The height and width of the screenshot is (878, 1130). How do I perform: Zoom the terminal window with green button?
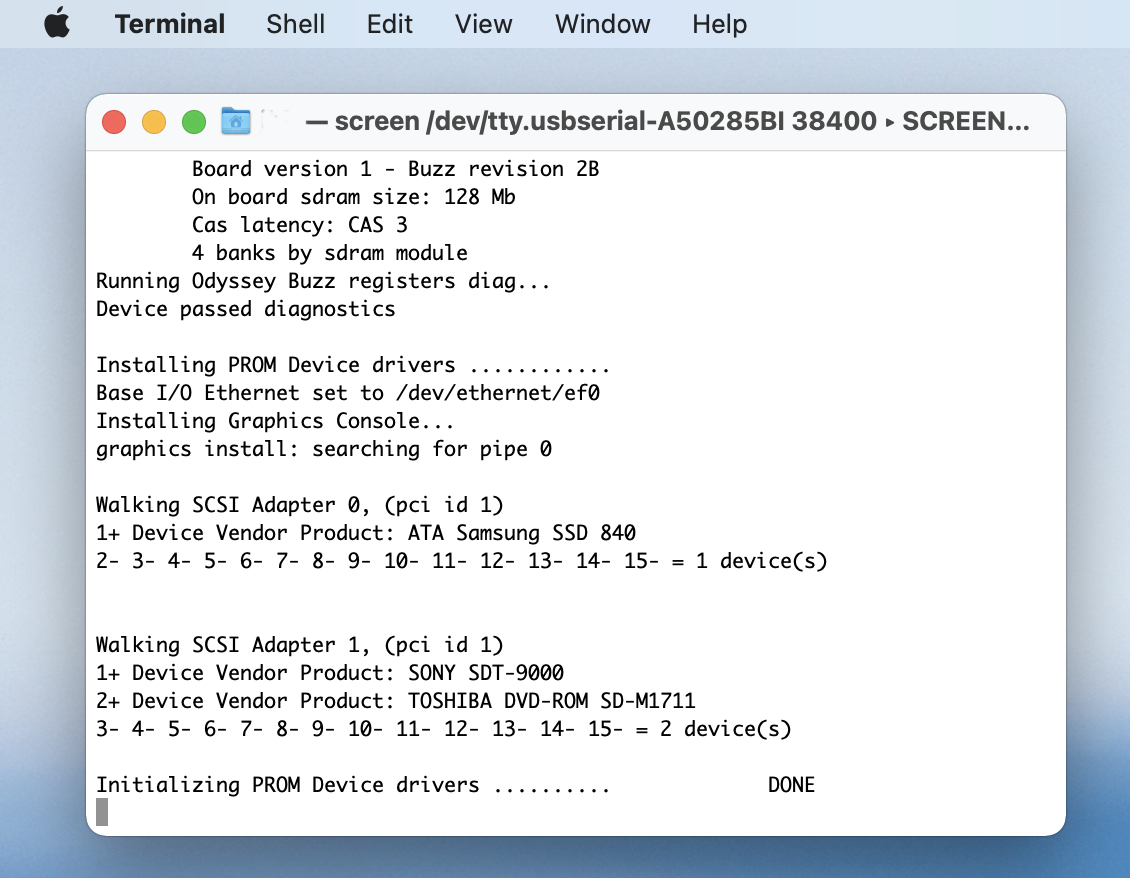tap(194, 122)
